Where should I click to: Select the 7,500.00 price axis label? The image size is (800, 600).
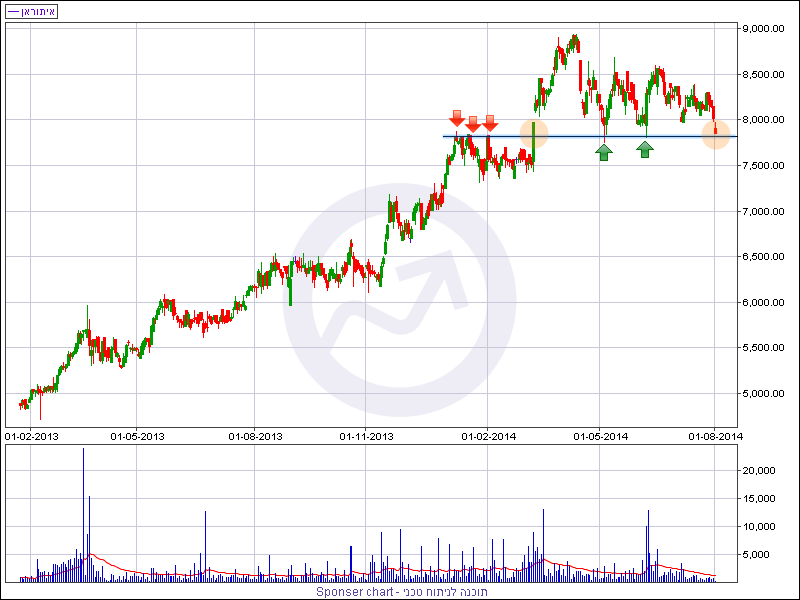[763, 166]
